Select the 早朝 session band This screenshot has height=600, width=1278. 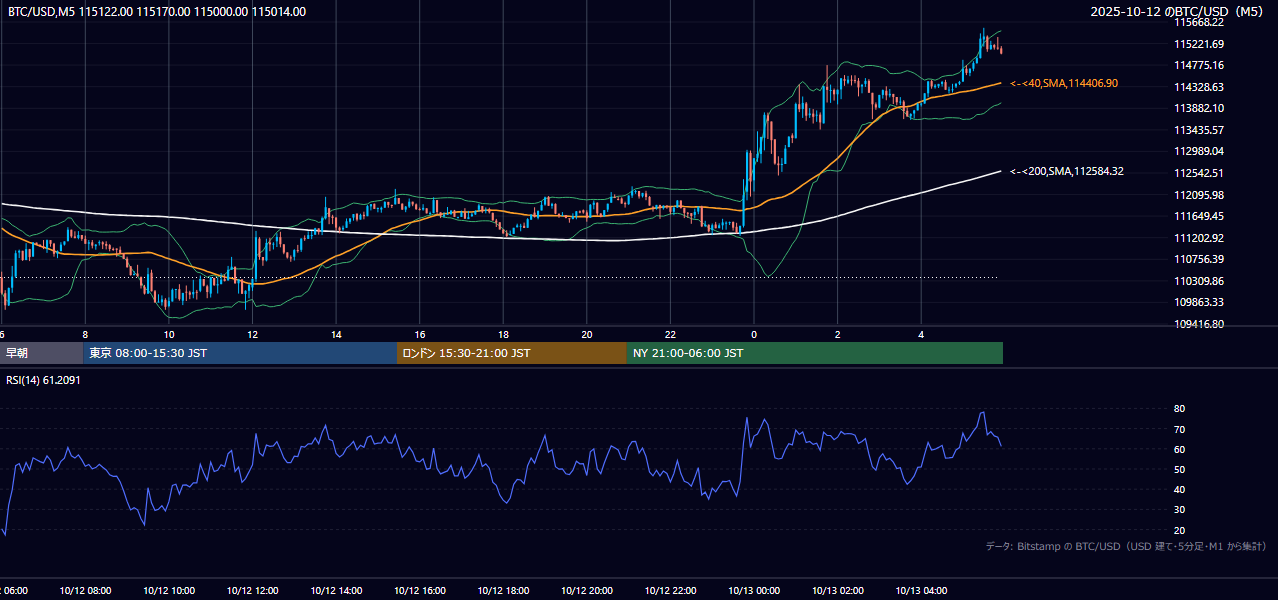coord(41,353)
